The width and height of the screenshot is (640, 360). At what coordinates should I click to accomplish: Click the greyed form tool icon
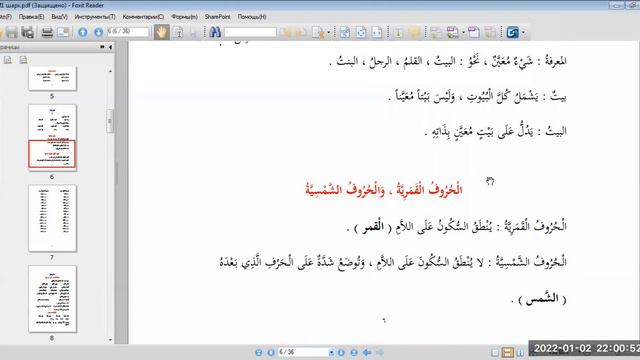[x=436, y=32]
